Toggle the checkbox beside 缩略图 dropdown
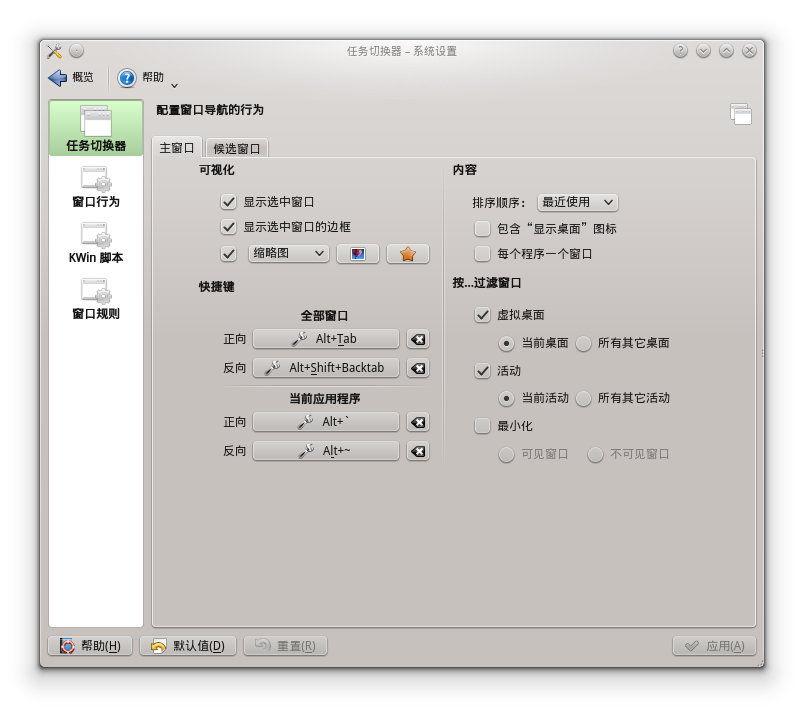804x707 pixels. coord(228,254)
